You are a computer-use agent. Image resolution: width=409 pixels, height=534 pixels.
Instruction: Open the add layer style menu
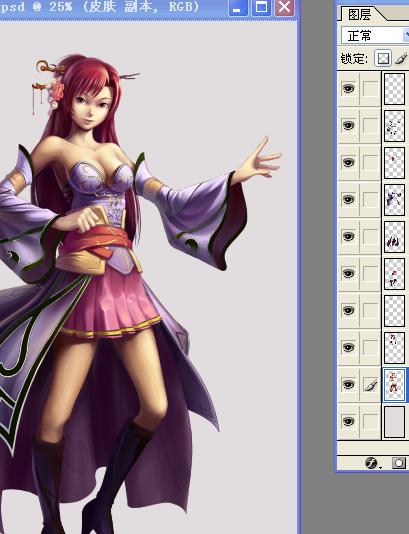pos(373,463)
